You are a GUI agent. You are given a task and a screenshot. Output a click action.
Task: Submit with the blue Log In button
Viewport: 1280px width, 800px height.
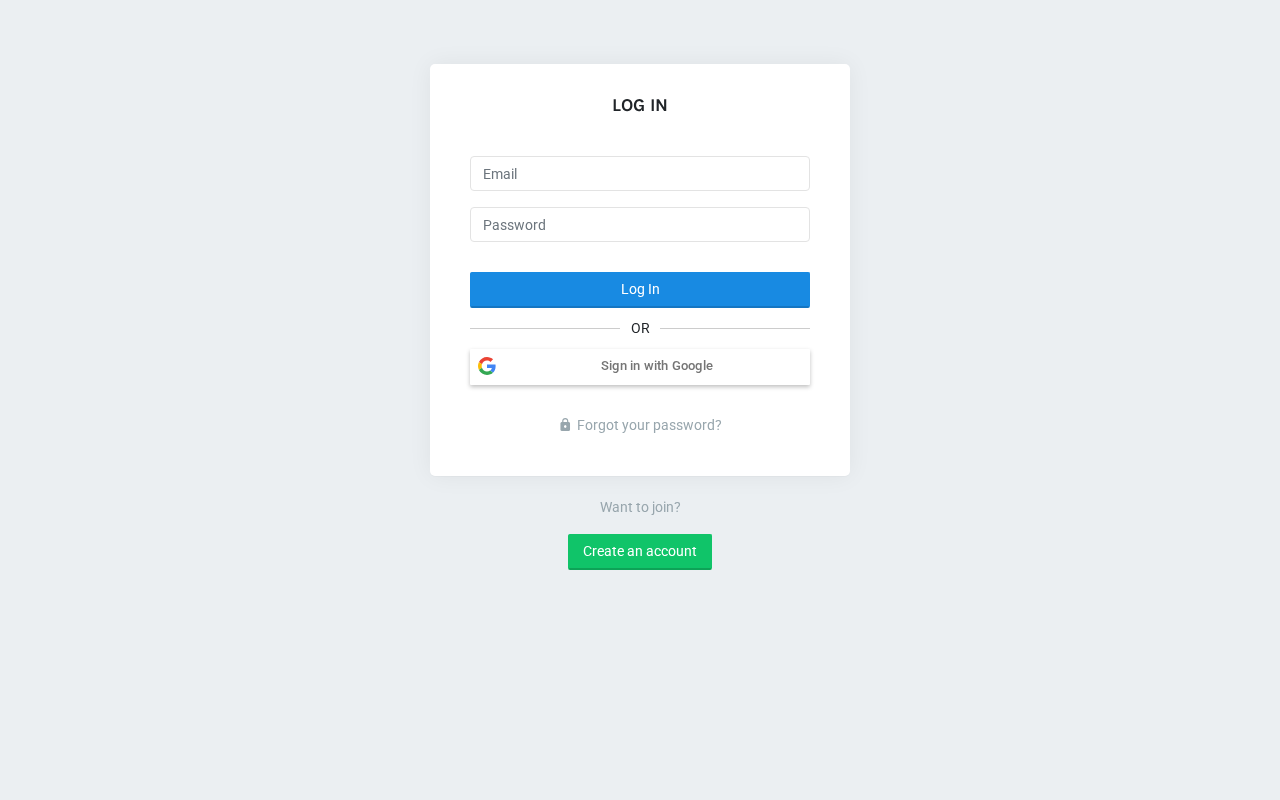point(640,290)
